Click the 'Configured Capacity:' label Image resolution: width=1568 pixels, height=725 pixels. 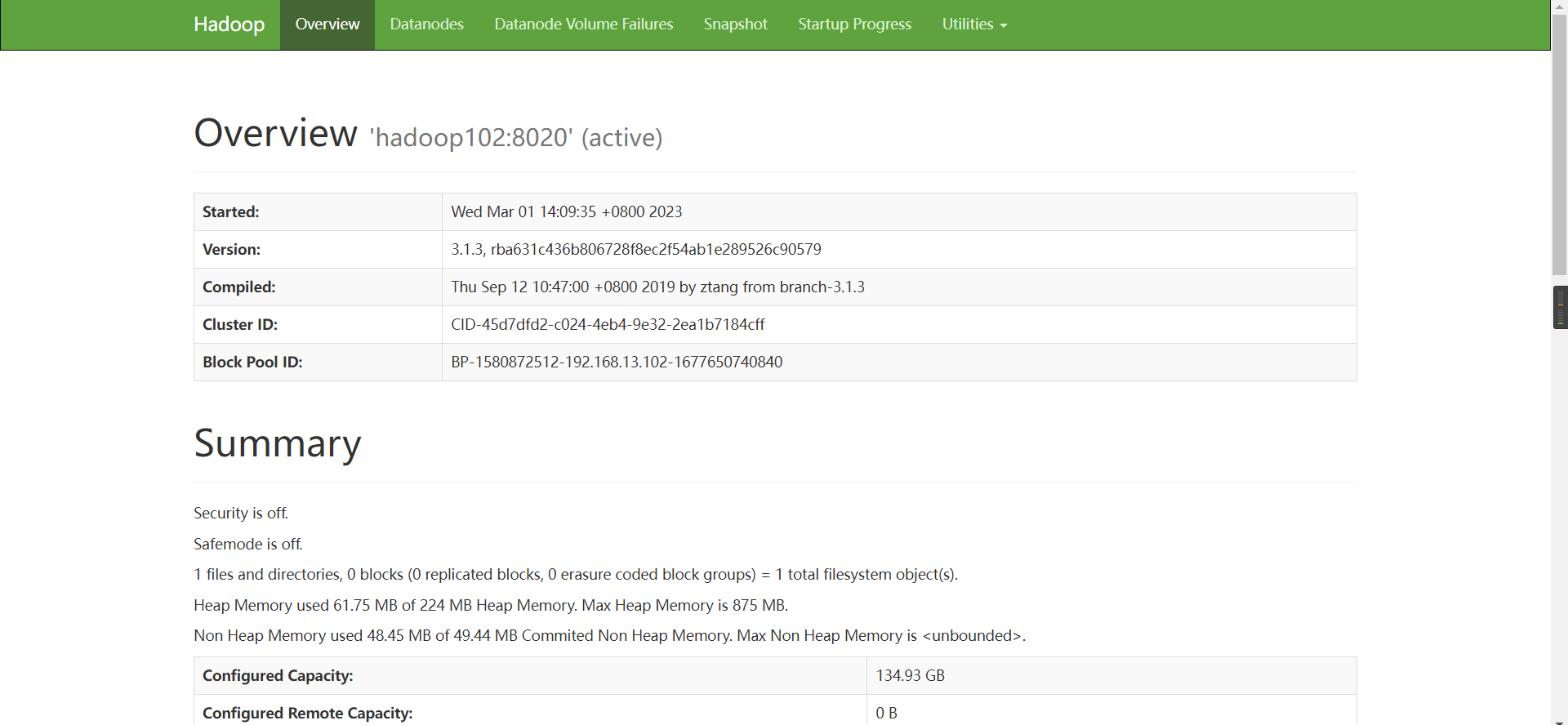(278, 676)
